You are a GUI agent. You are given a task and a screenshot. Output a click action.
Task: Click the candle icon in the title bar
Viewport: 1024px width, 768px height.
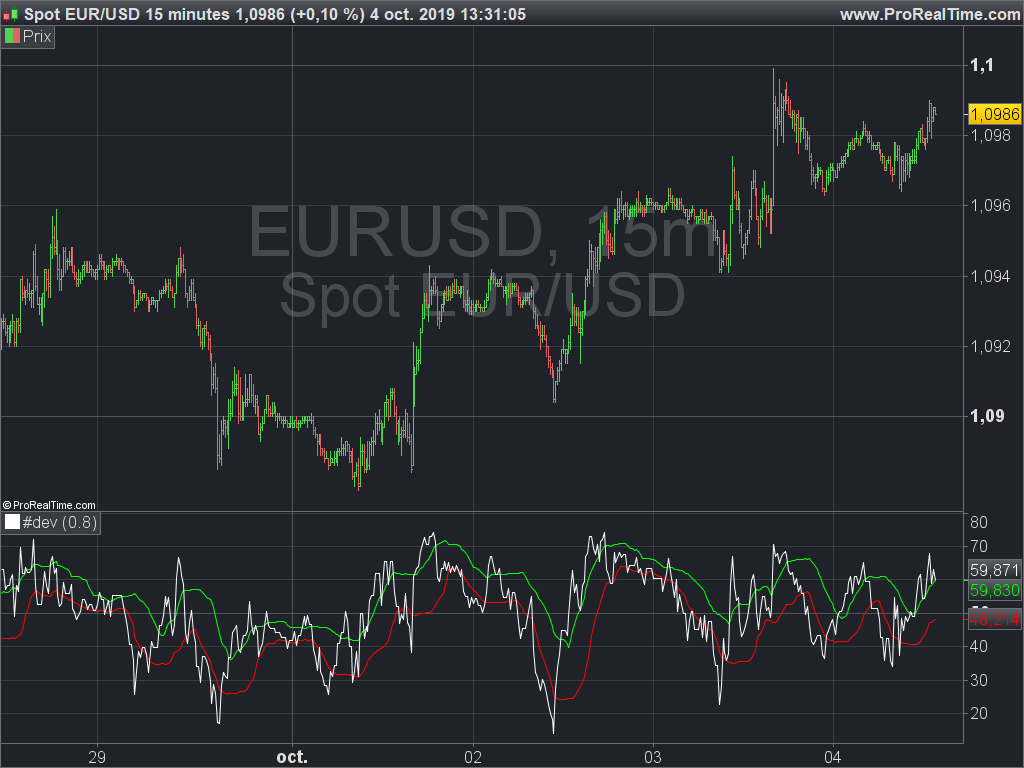[10, 14]
